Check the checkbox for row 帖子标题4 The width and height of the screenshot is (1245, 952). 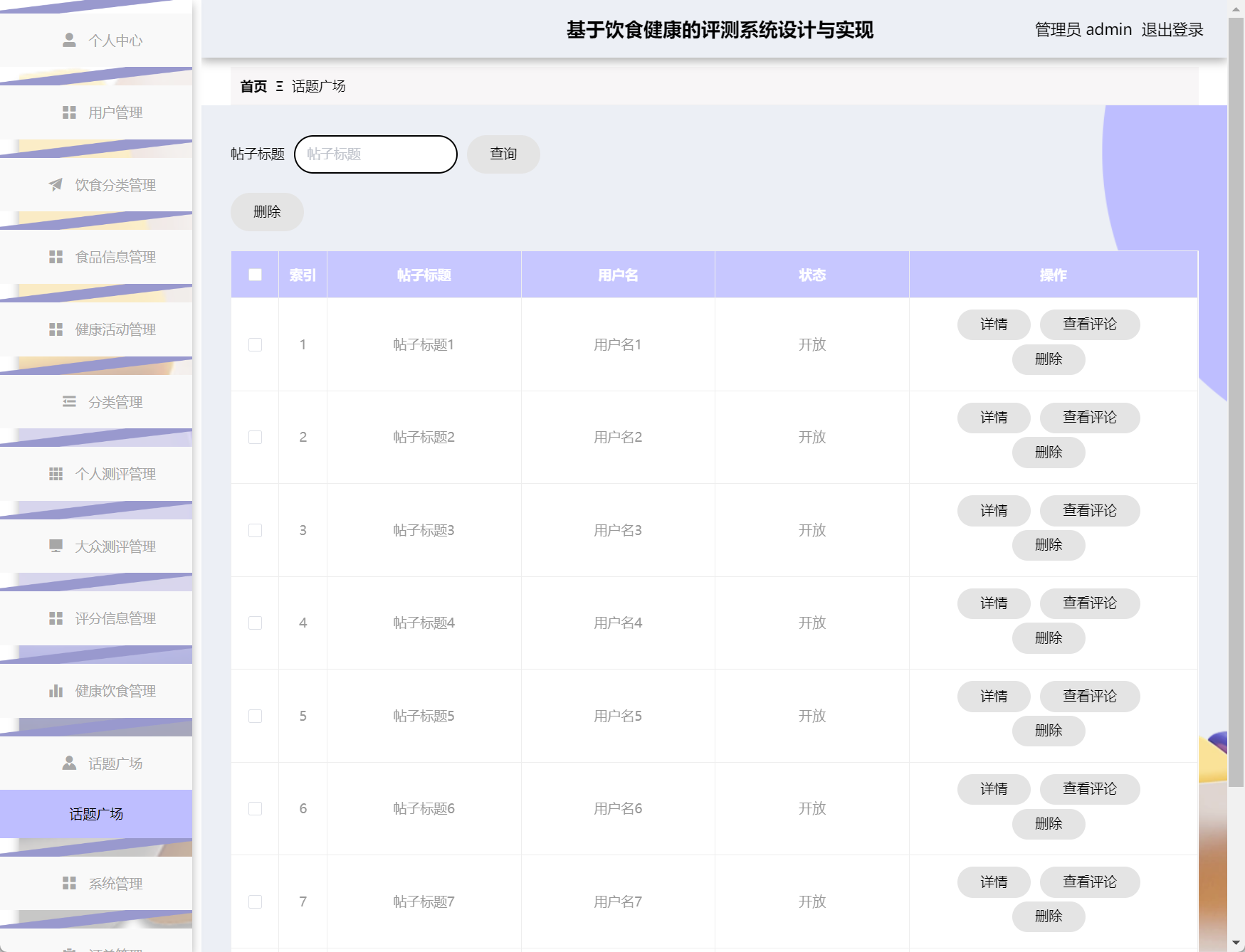(x=255, y=623)
